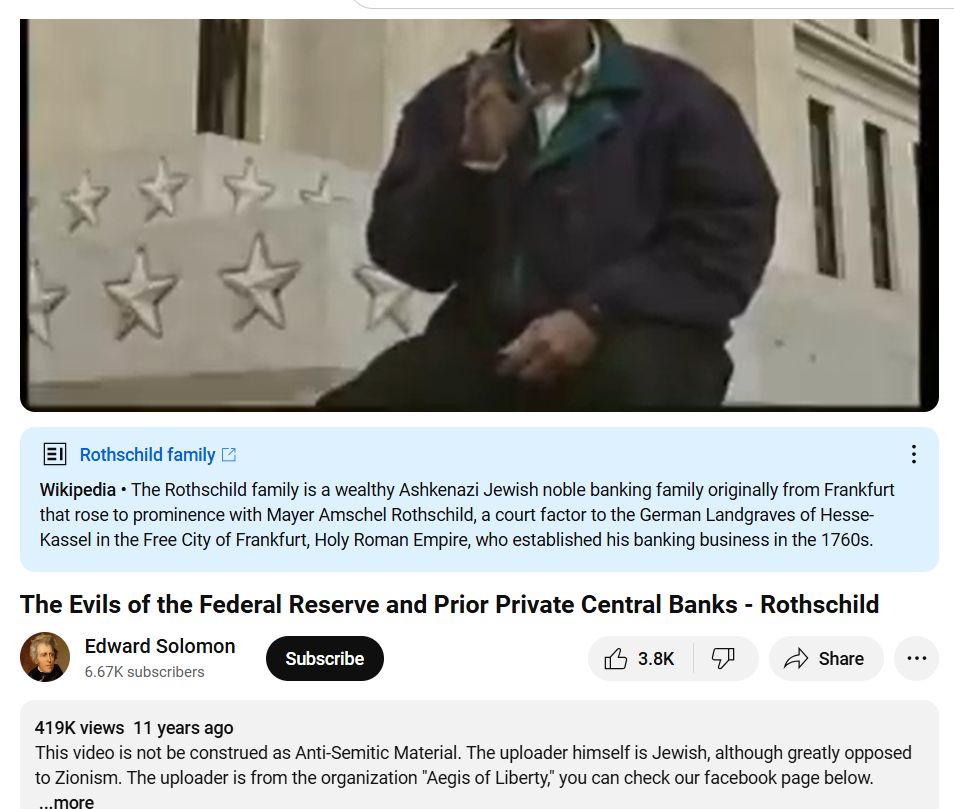Click the Share arrow icon
The height and width of the screenshot is (809, 954).
796,659
